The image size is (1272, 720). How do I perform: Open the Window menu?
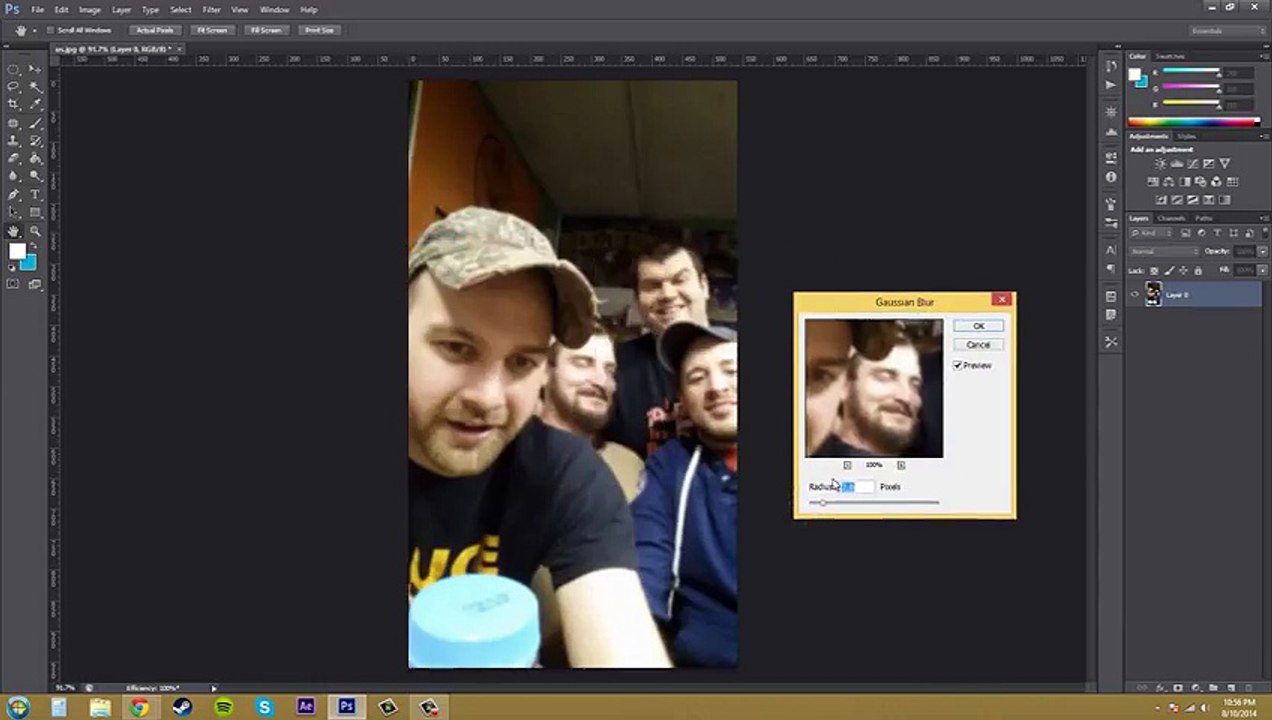click(274, 10)
